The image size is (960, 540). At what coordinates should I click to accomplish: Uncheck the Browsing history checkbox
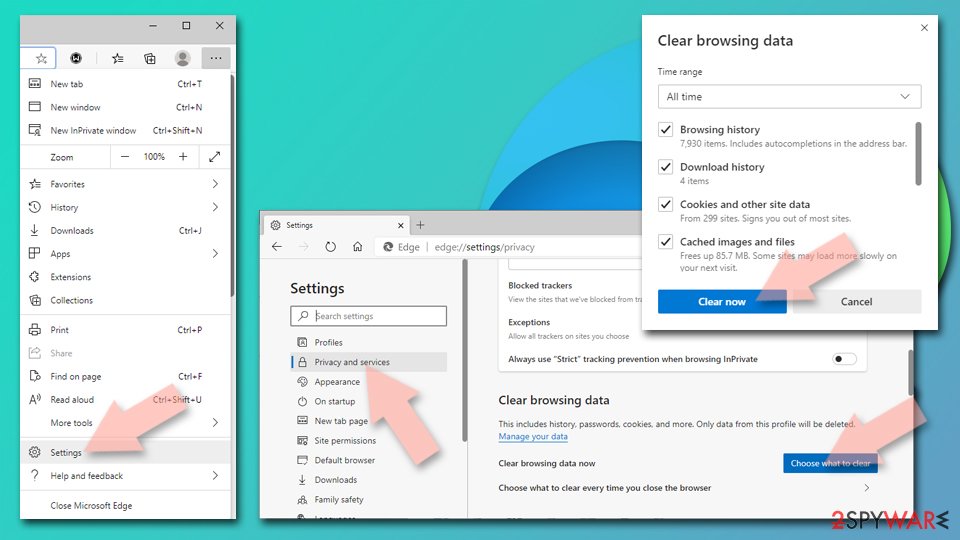tap(666, 130)
